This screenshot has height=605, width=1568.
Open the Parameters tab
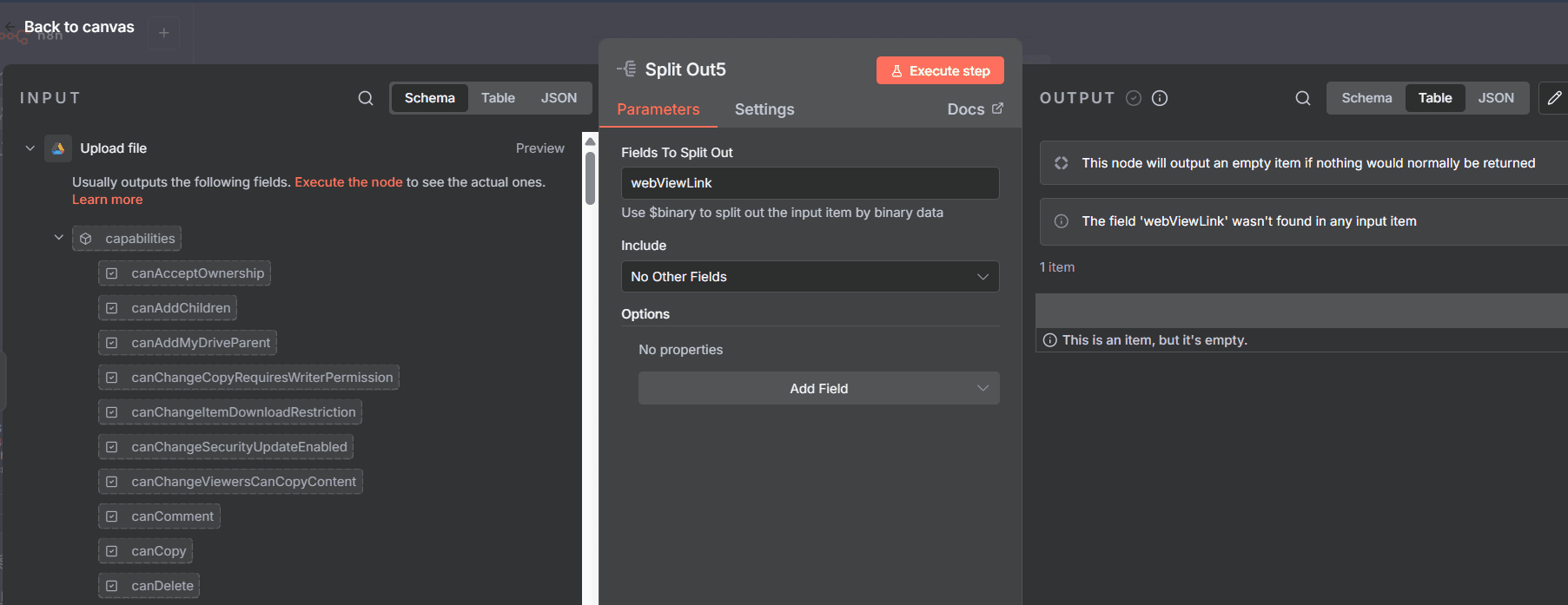pyautogui.click(x=658, y=109)
